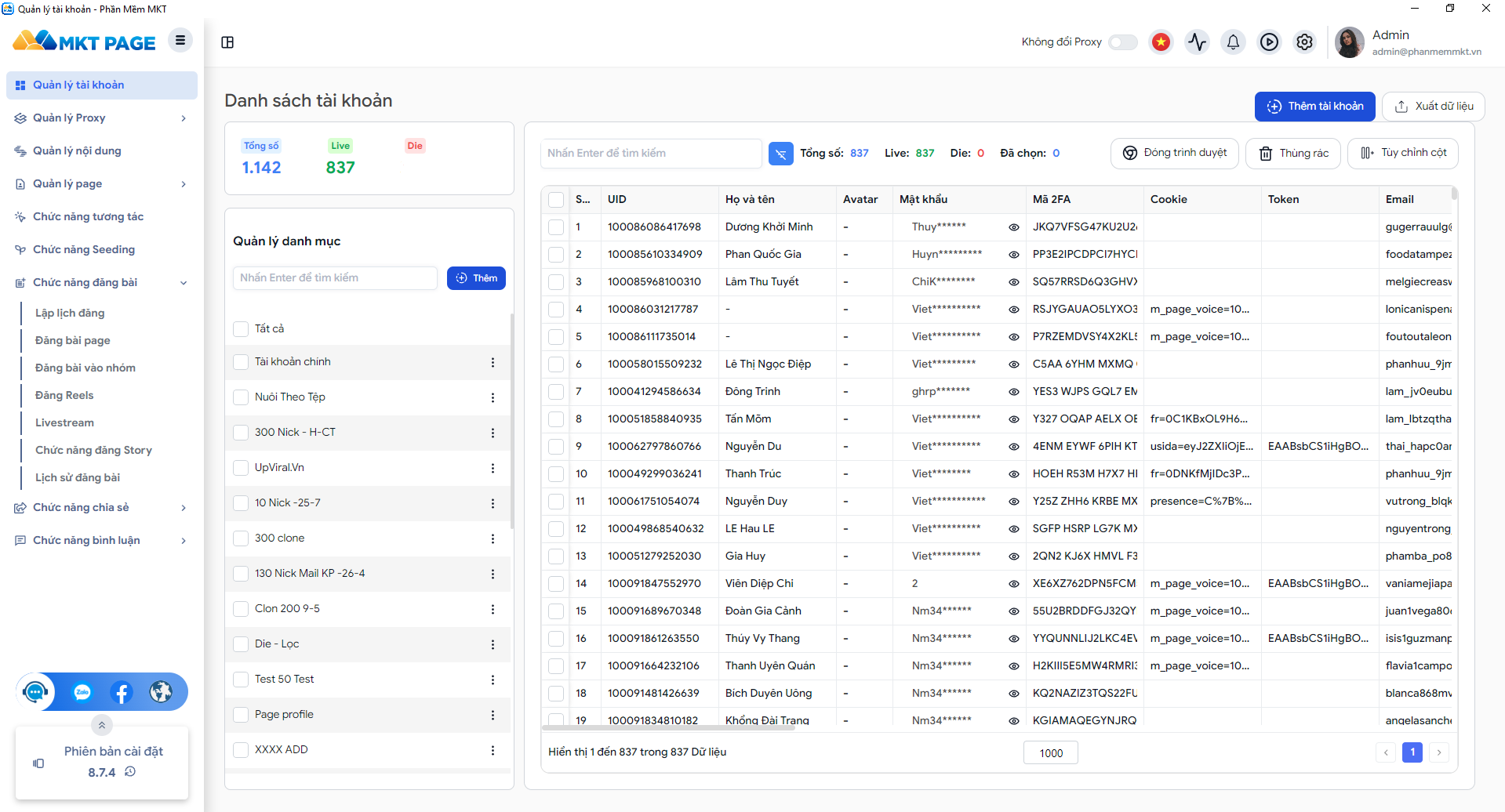Open the Tùy chỉnh cột column options
The image size is (1505, 812).
[1403, 154]
